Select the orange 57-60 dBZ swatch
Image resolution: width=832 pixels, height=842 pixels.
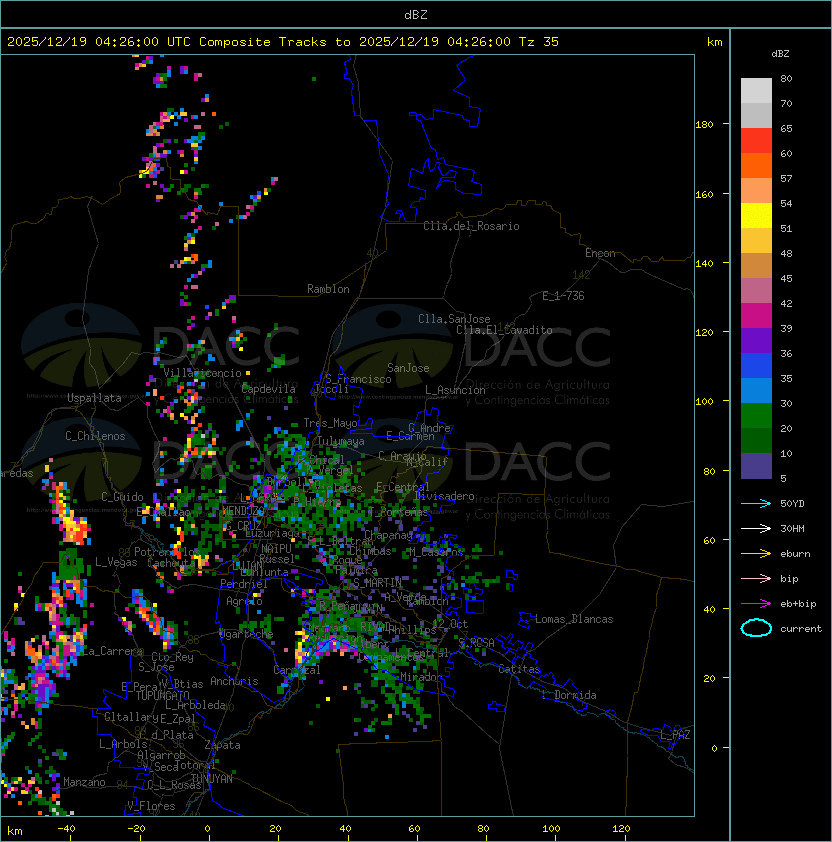coord(756,165)
